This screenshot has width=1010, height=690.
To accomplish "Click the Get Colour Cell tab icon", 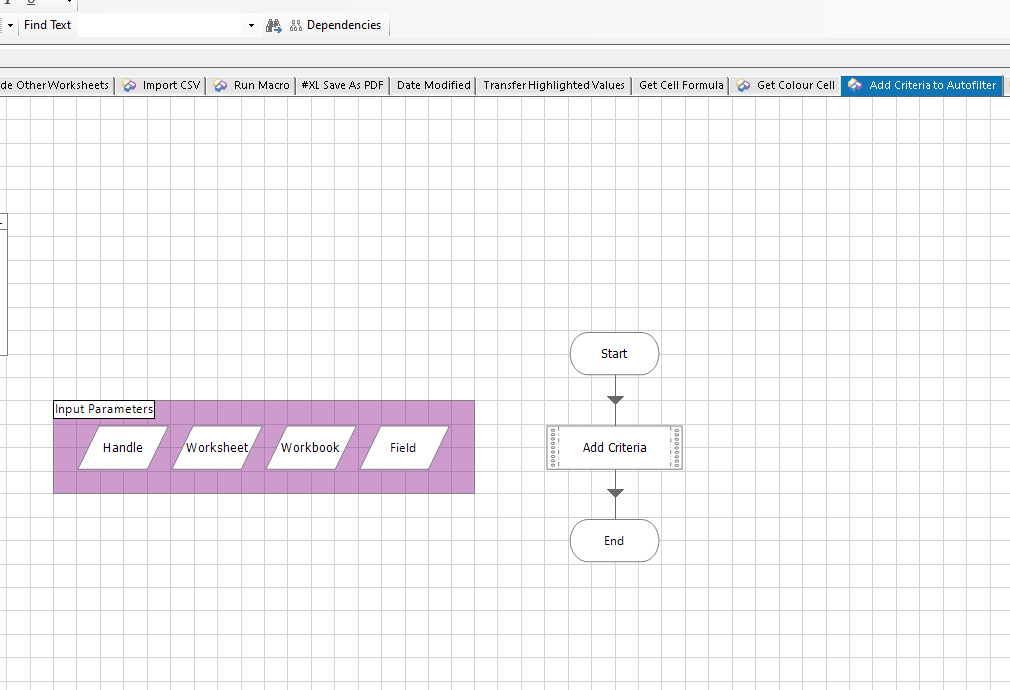I will coord(743,85).
